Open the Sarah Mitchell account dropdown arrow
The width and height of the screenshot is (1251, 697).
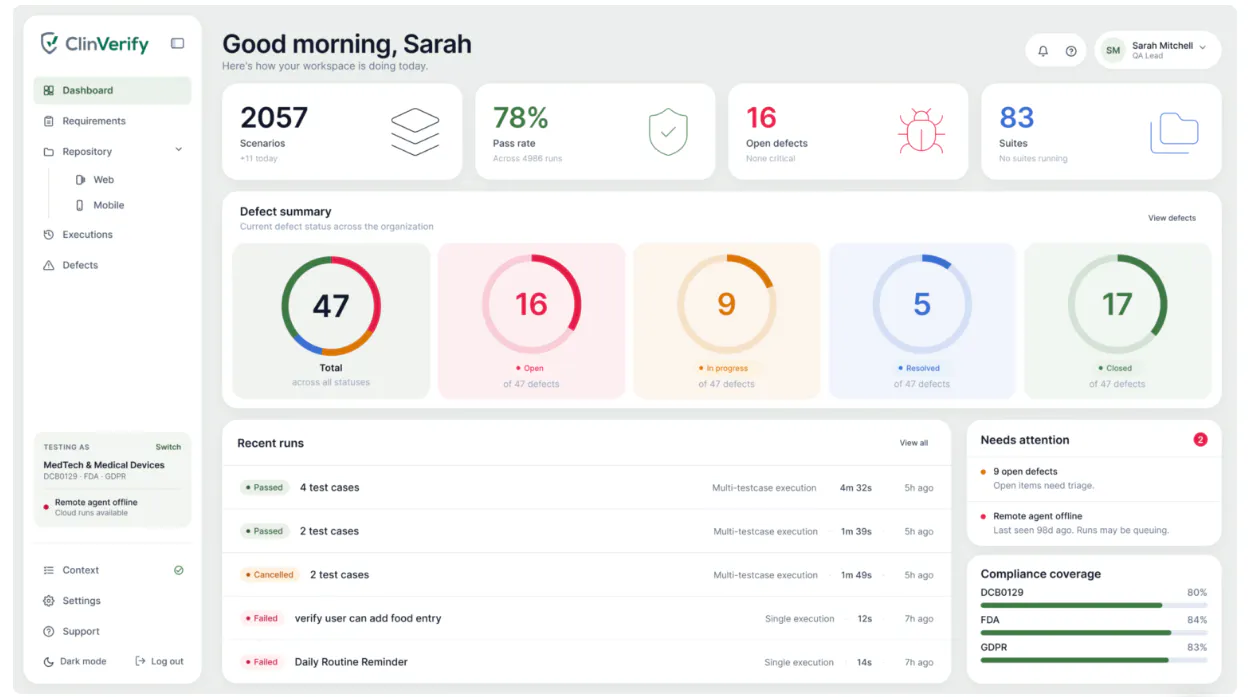(x=1203, y=47)
